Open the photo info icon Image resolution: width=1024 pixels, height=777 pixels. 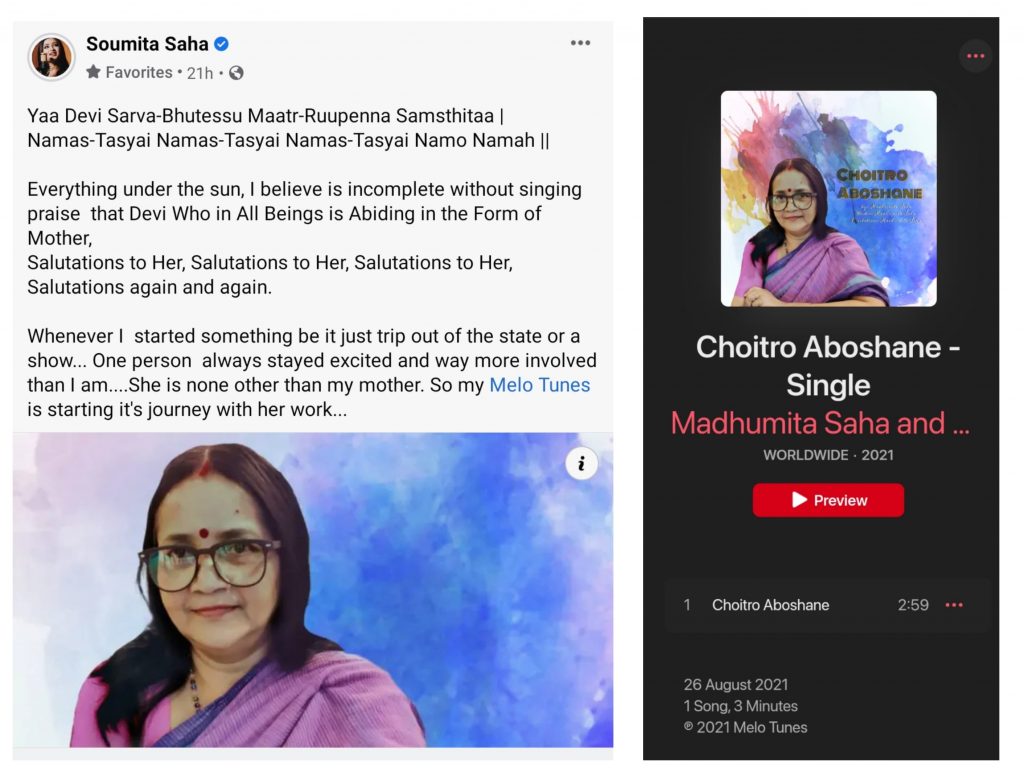tap(581, 464)
